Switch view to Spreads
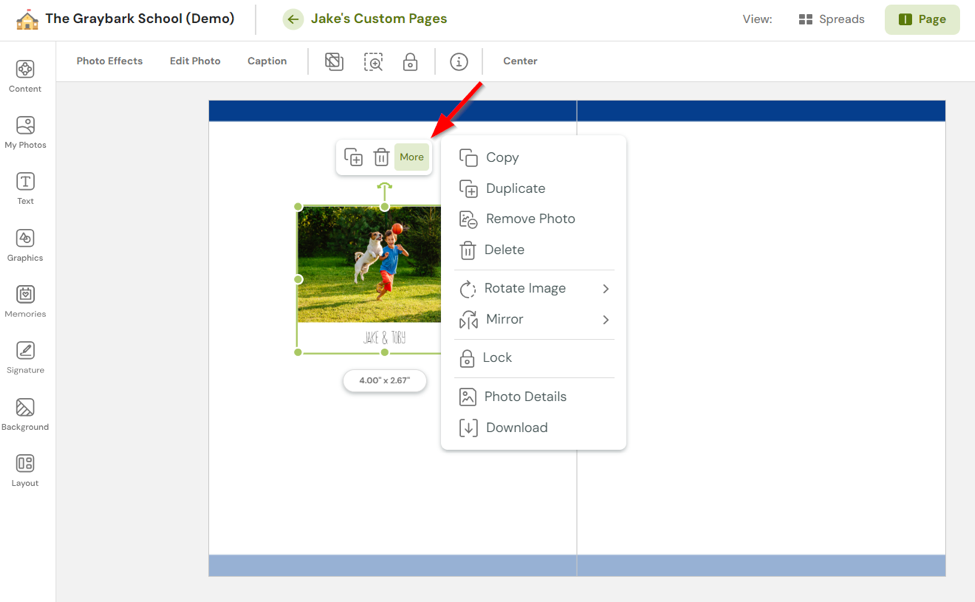 831,18
